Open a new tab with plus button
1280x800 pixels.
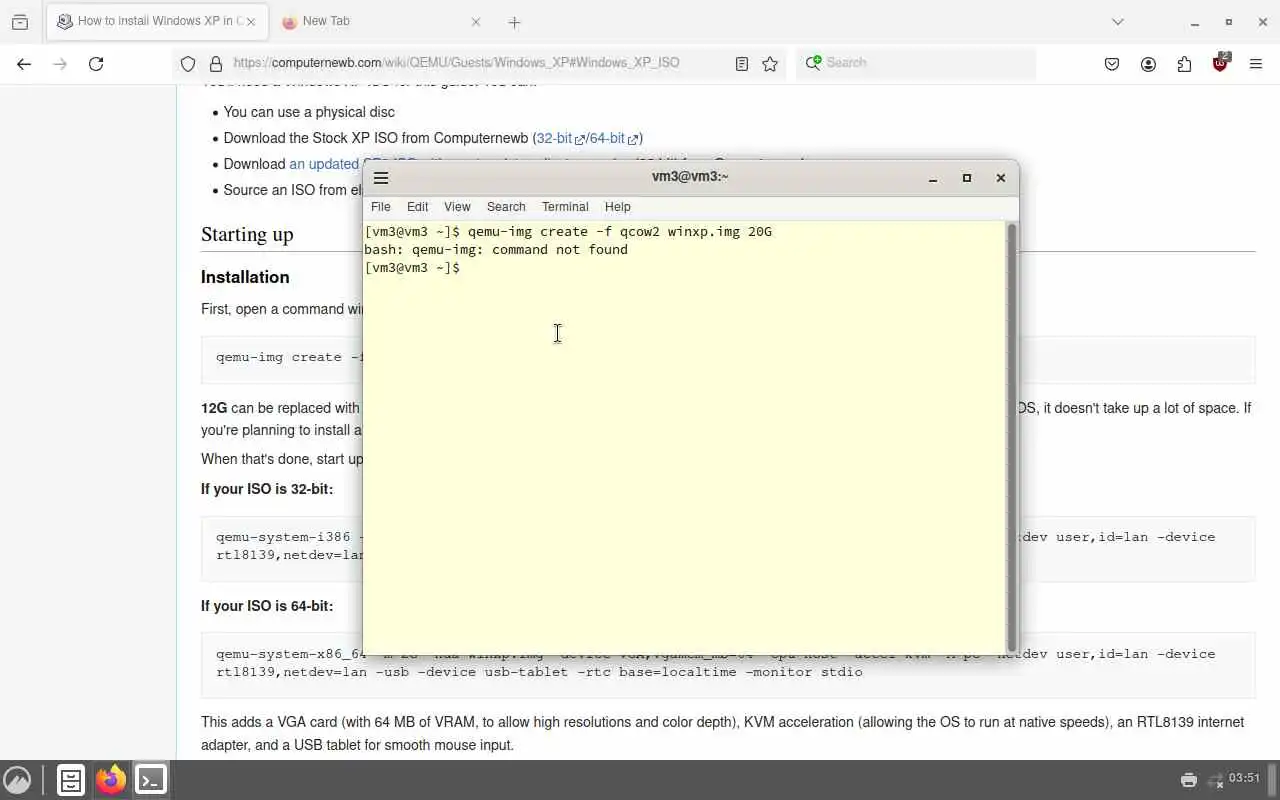click(x=514, y=22)
